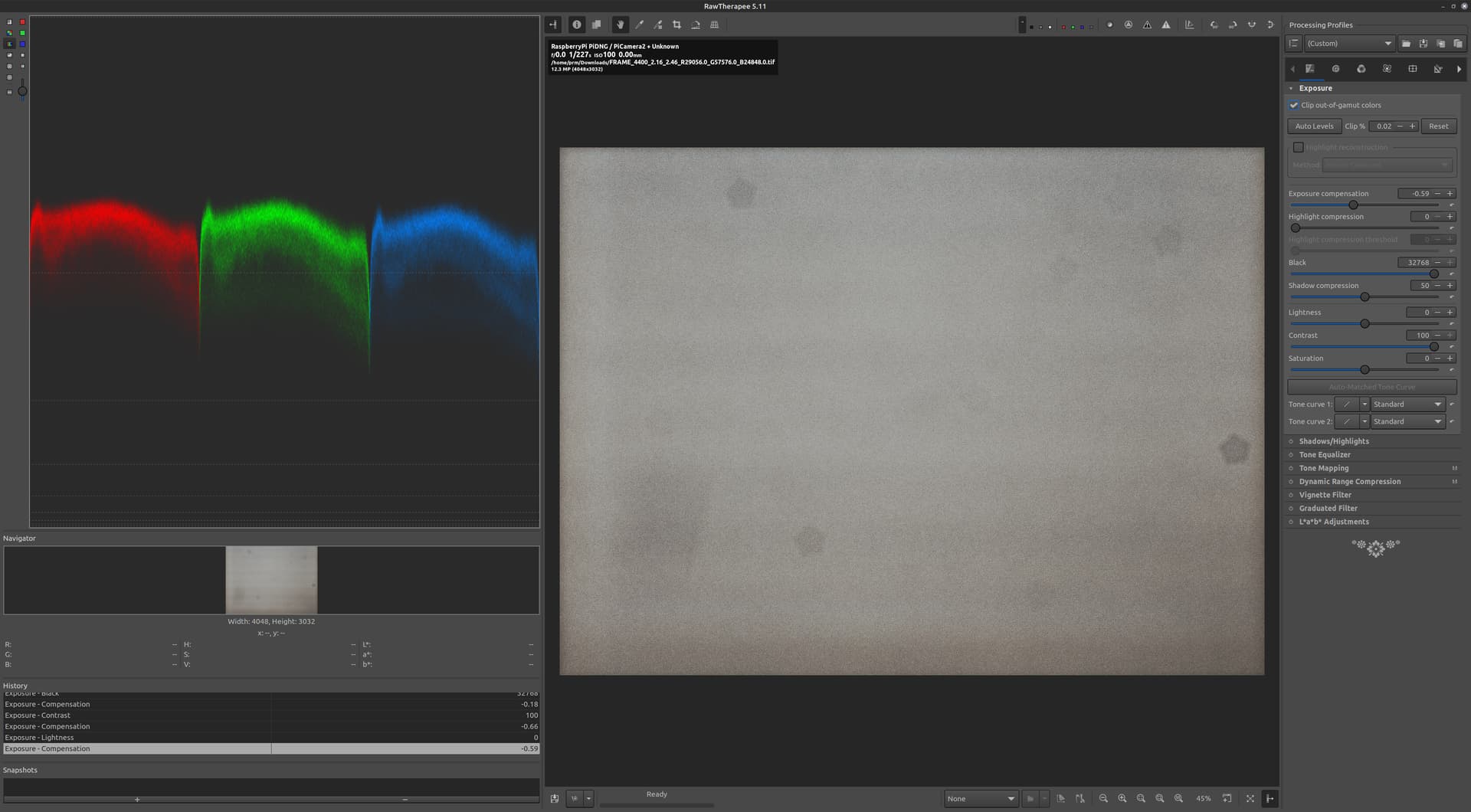Screen dimensions: 1471x812
Task: Flip the image vertically
Action: 1270,25
